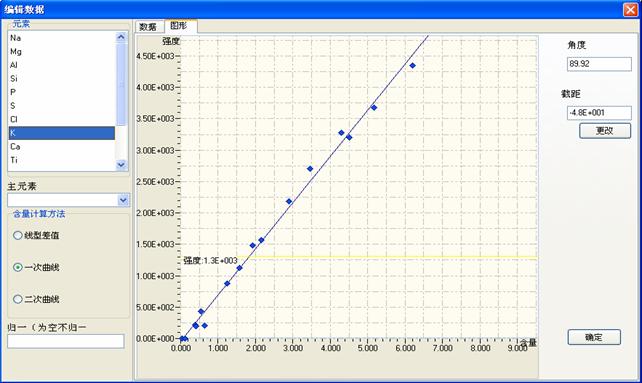The image size is (642, 383).
Task: Click the 更改 button
Action: click(x=605, y=131)
